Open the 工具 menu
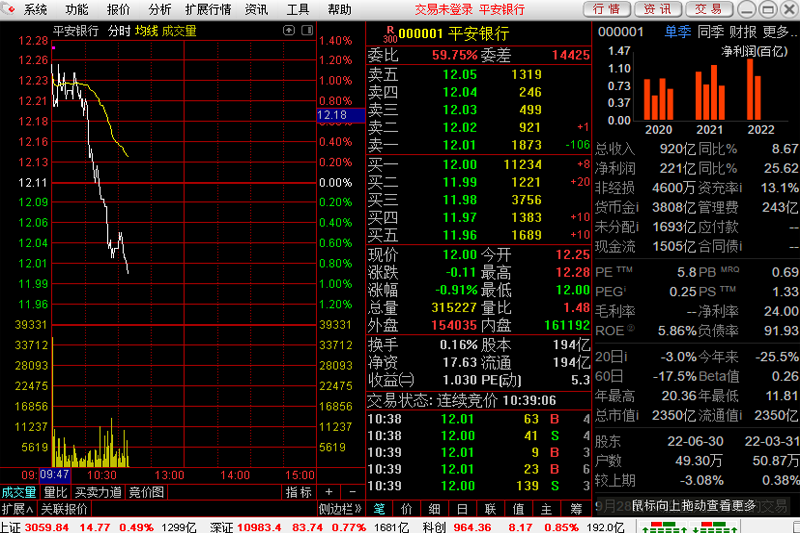800x533 pixels. 298,9
